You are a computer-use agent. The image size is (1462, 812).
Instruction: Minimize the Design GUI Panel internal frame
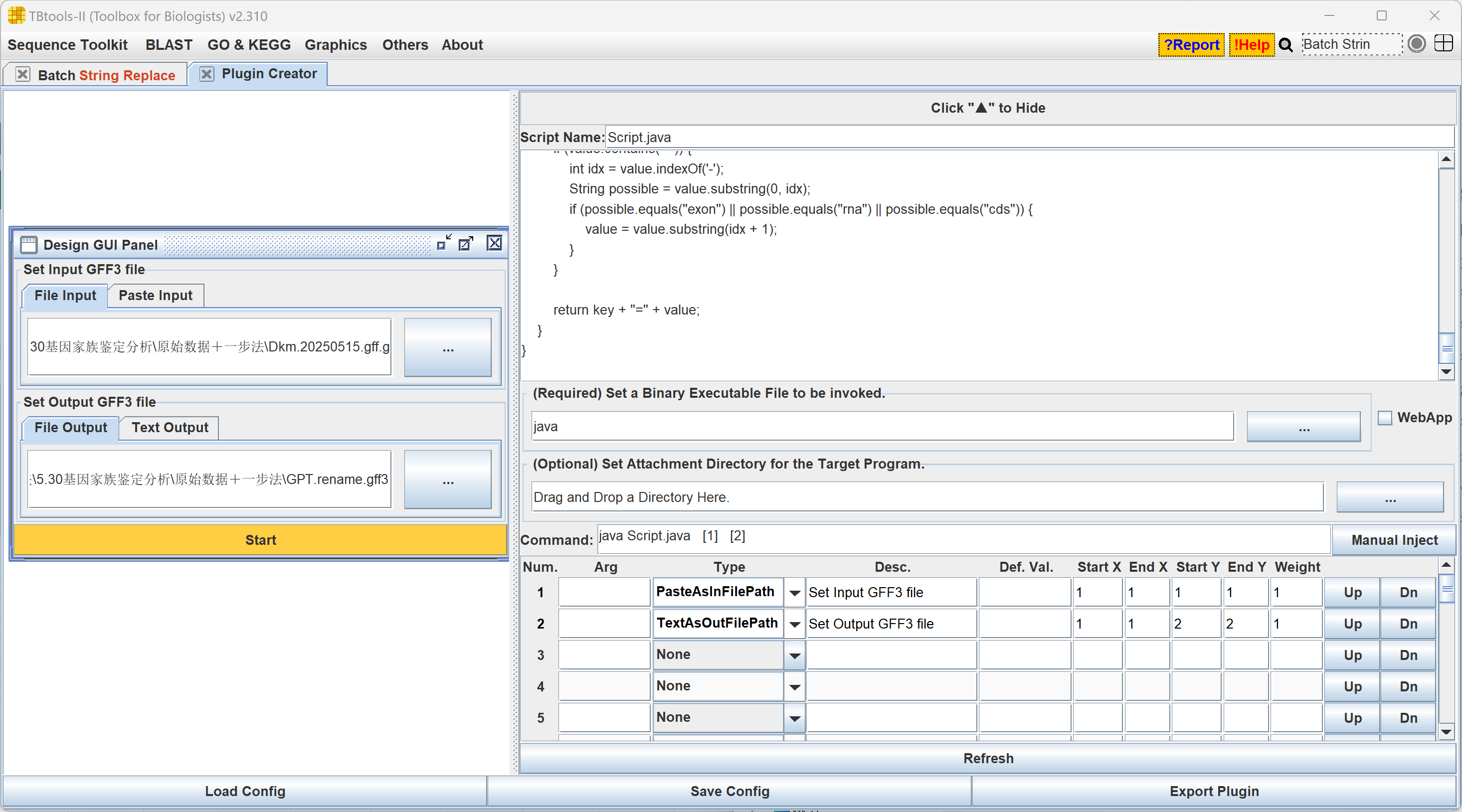[443, 243]
